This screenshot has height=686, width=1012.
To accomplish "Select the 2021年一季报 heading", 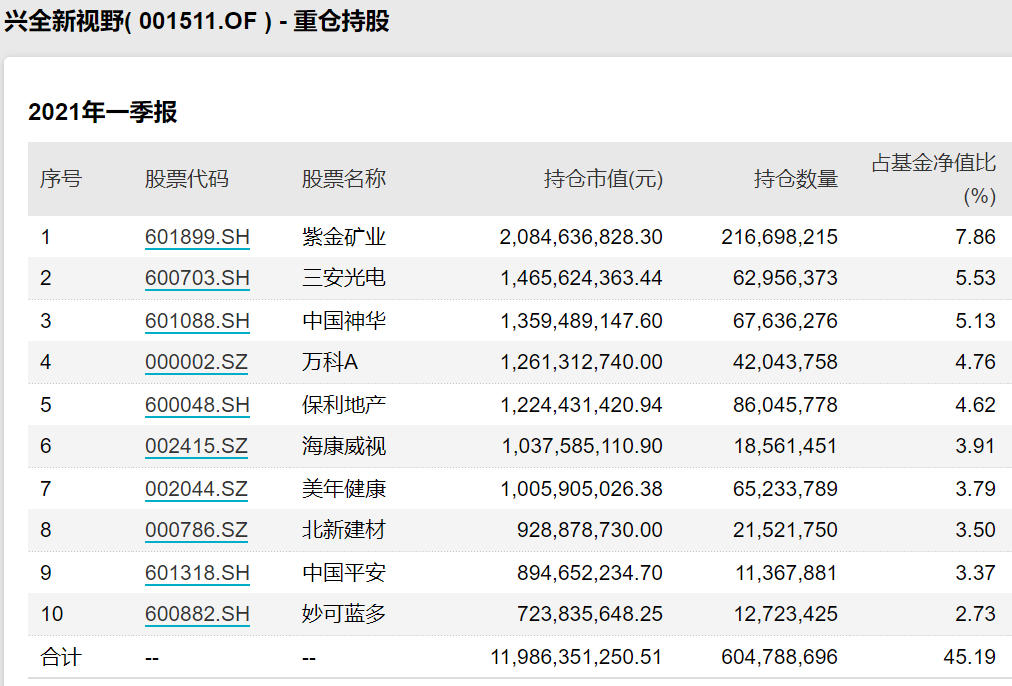I will click(103, 112).
